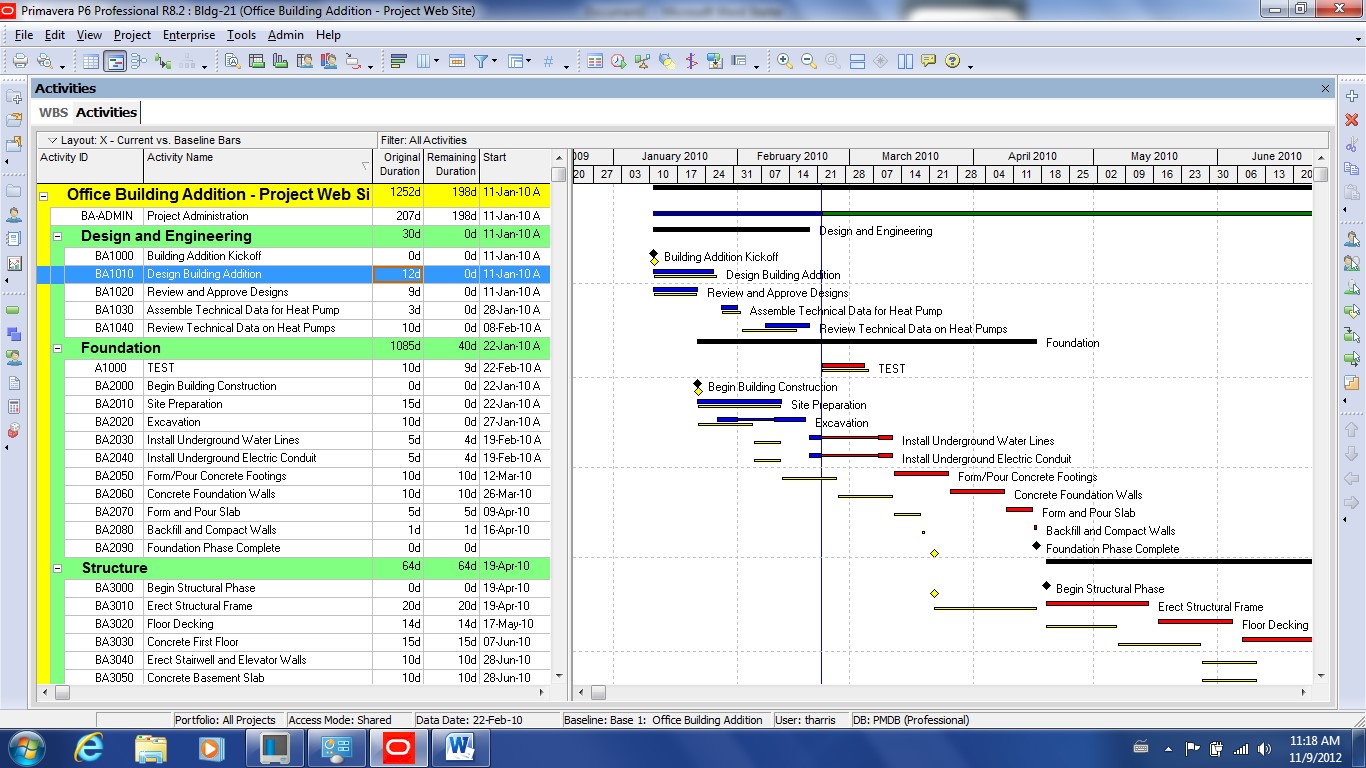
Task: Click the Cut scissors icon on the right bar
Action: point(1352,145)
